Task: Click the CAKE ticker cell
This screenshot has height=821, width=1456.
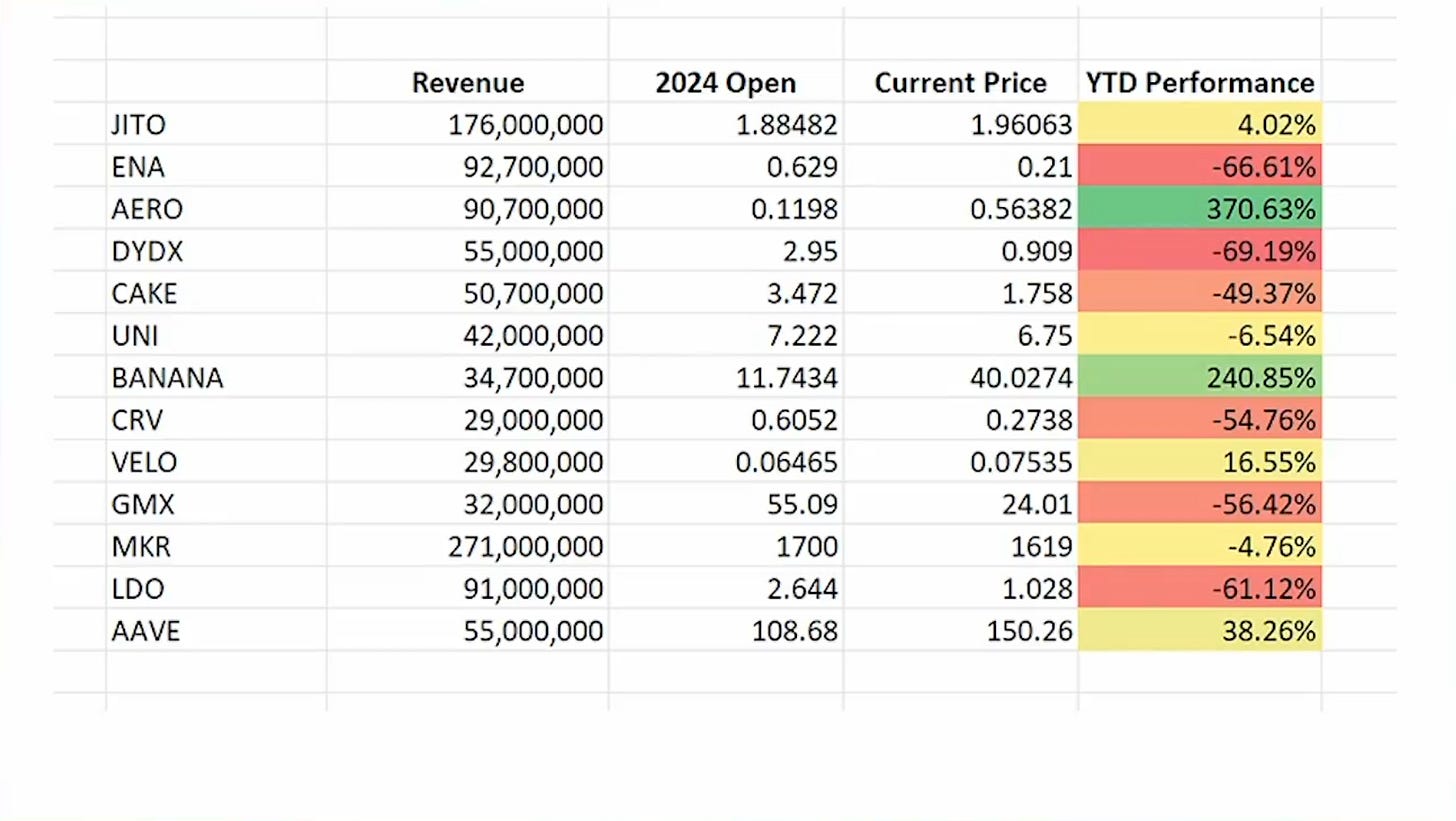Action: [x=216, y=293]
